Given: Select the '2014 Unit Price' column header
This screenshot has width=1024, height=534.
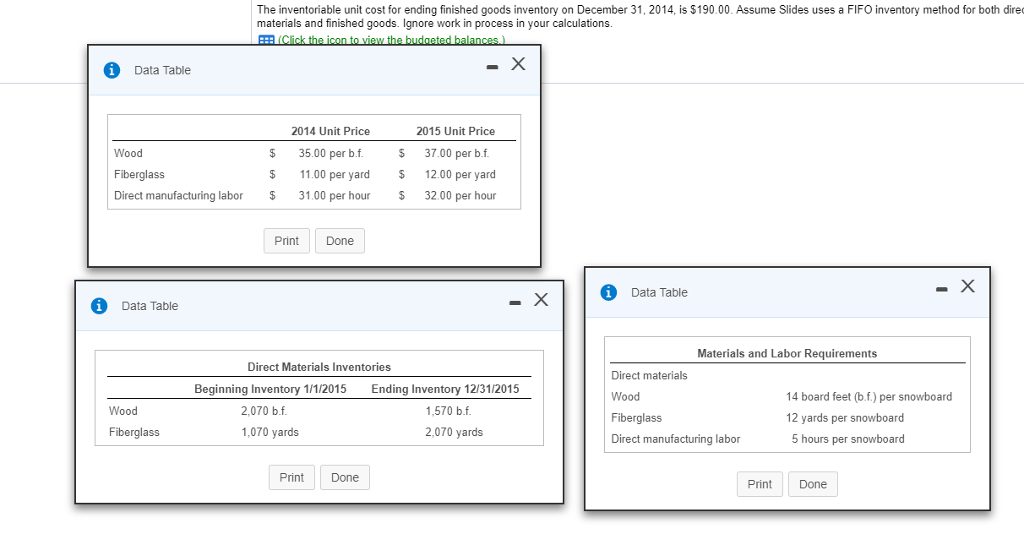Looking at the screenshot, I should 330,131.
